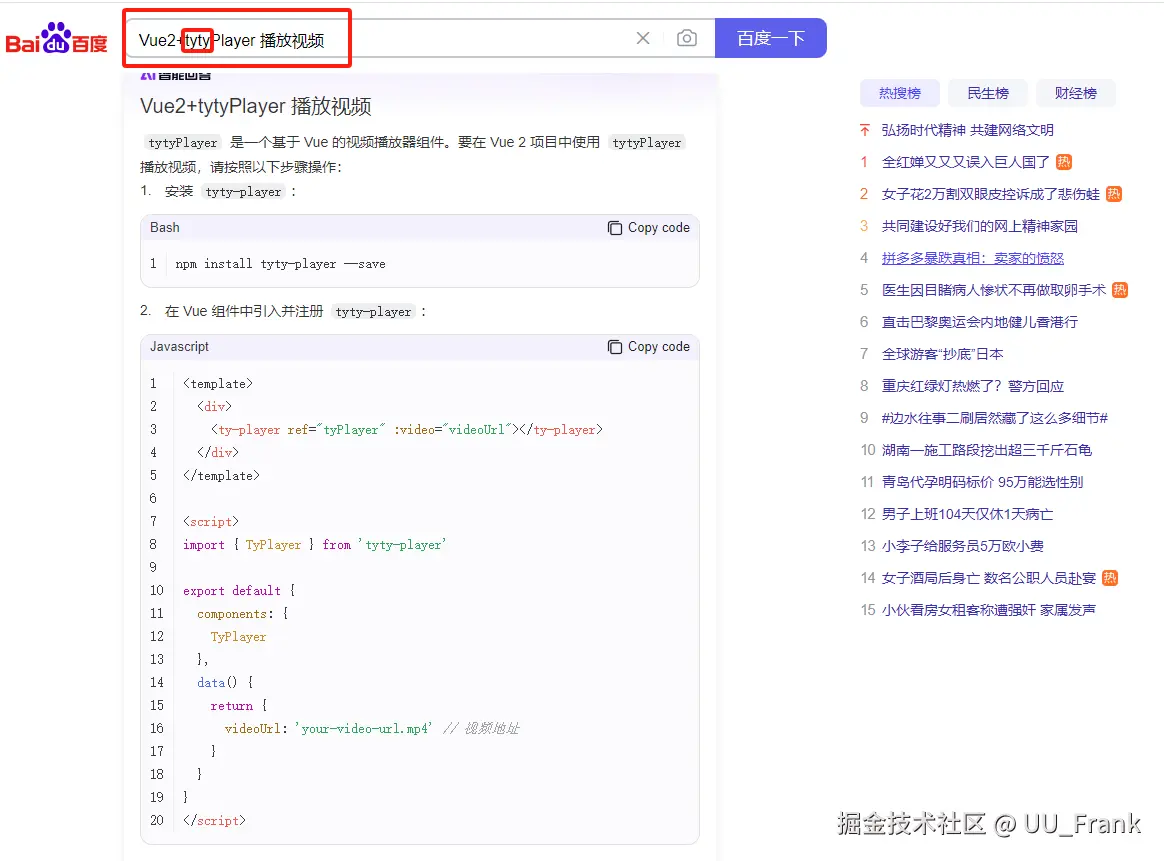
Task: Select the 热搜榜 tab
Action: (900, 93)
